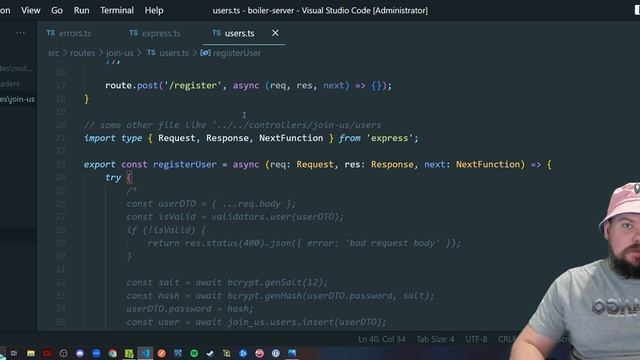Click the try keyword in the editor

click(113, 178)
